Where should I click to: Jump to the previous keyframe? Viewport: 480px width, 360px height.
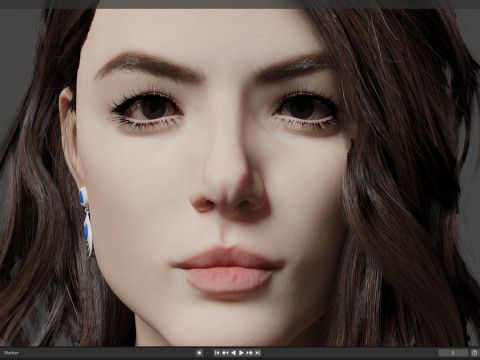pos(225,353)
